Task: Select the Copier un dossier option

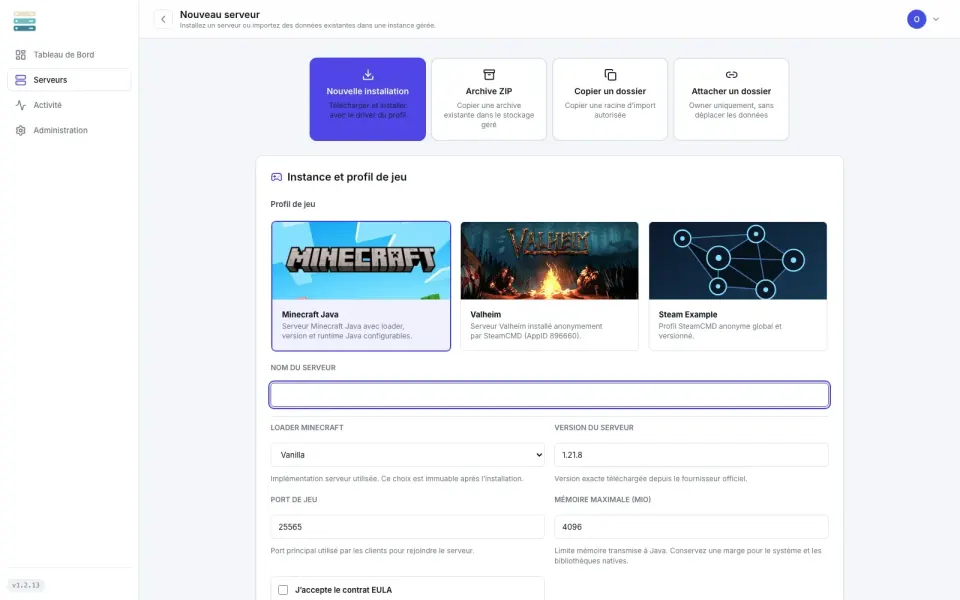Action: (x=610, y=99)
